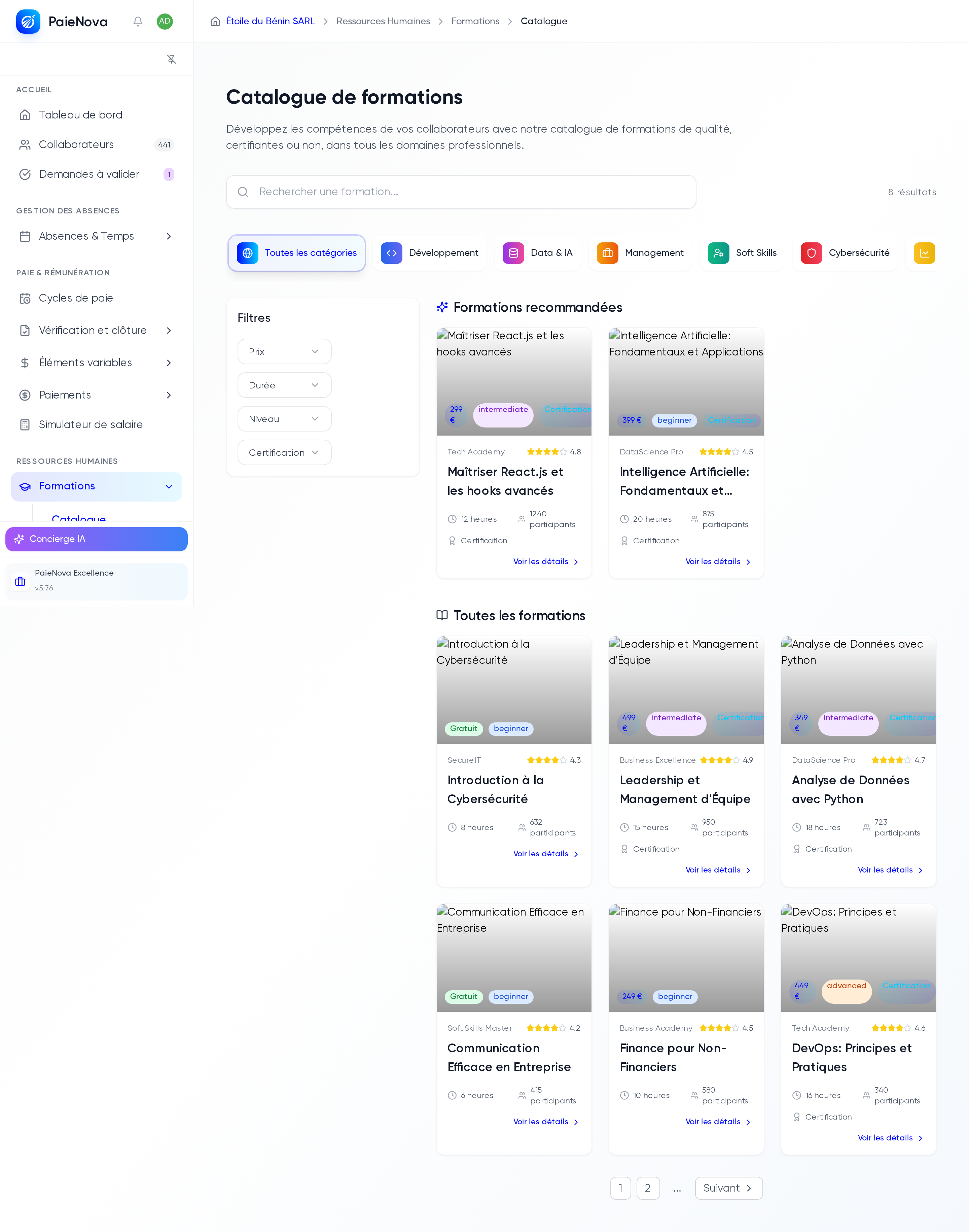Open the Certification filter dropdown
The height and width of the screenshot is (1232, 969).
[284, 453]
